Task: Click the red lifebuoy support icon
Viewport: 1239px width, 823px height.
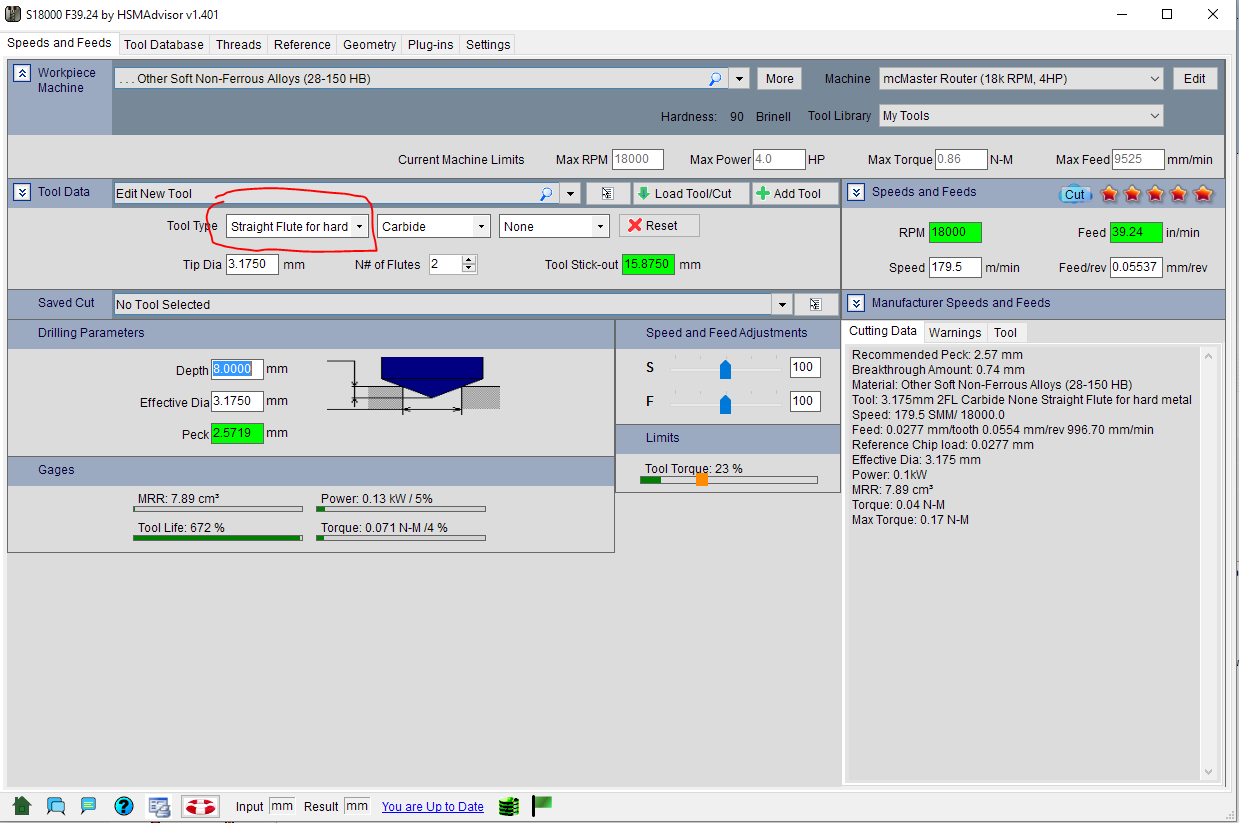Action: point(200,806)
